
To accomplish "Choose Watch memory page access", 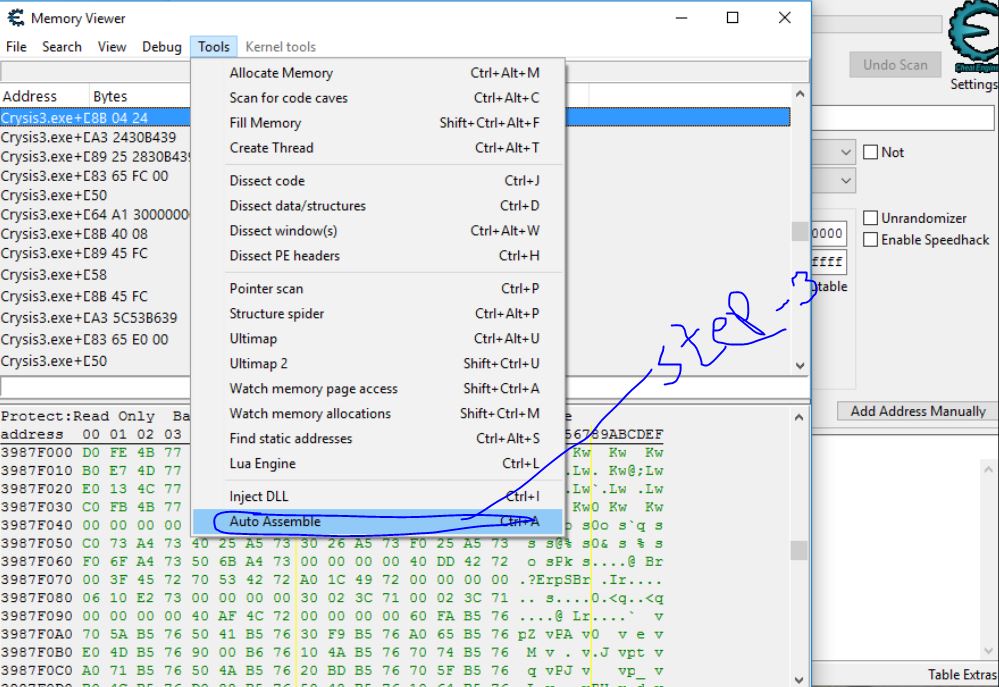I will point(378,388).
